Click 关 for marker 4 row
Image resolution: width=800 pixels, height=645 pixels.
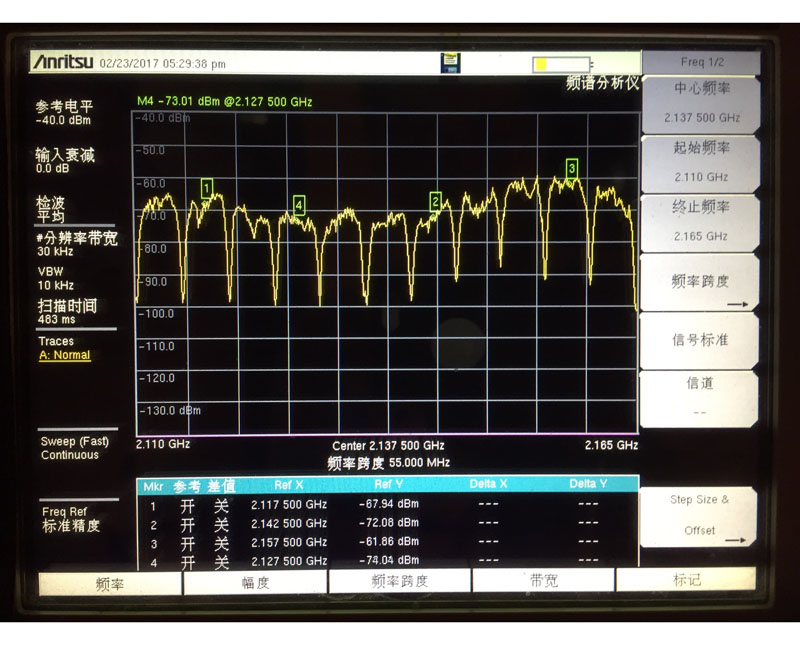[x=221, y=562]
